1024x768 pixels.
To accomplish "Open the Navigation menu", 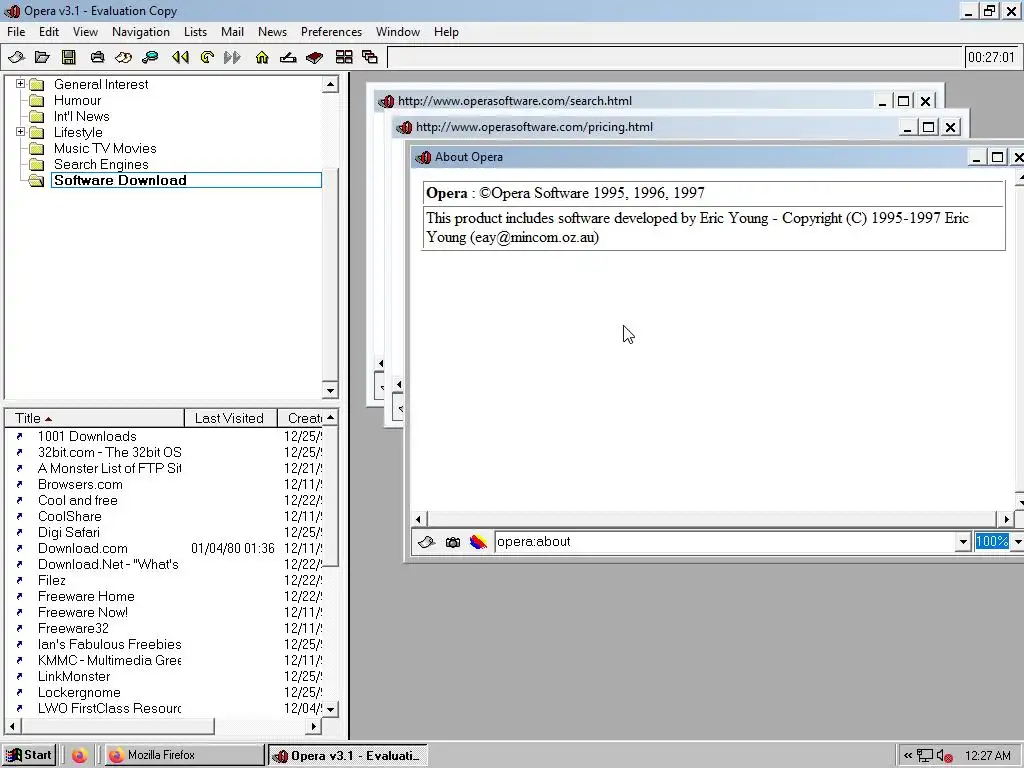I will click(x=140, y=32).
